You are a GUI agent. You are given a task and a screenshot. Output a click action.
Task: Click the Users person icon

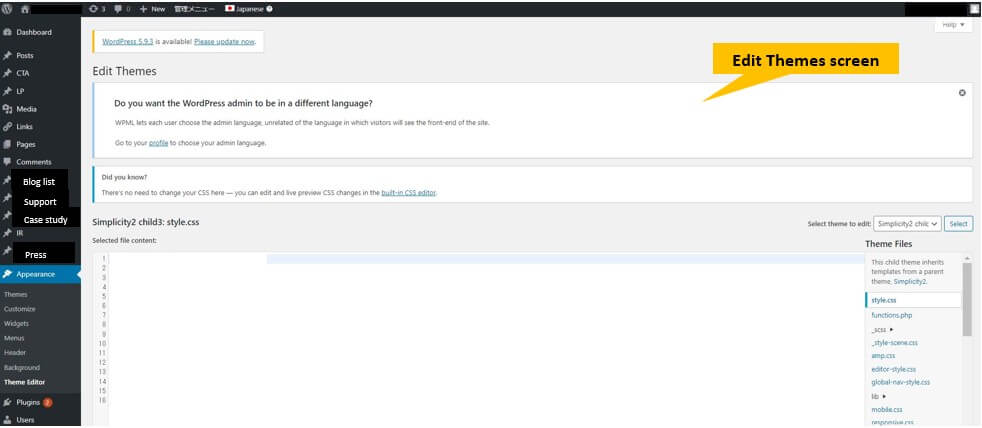8,420
